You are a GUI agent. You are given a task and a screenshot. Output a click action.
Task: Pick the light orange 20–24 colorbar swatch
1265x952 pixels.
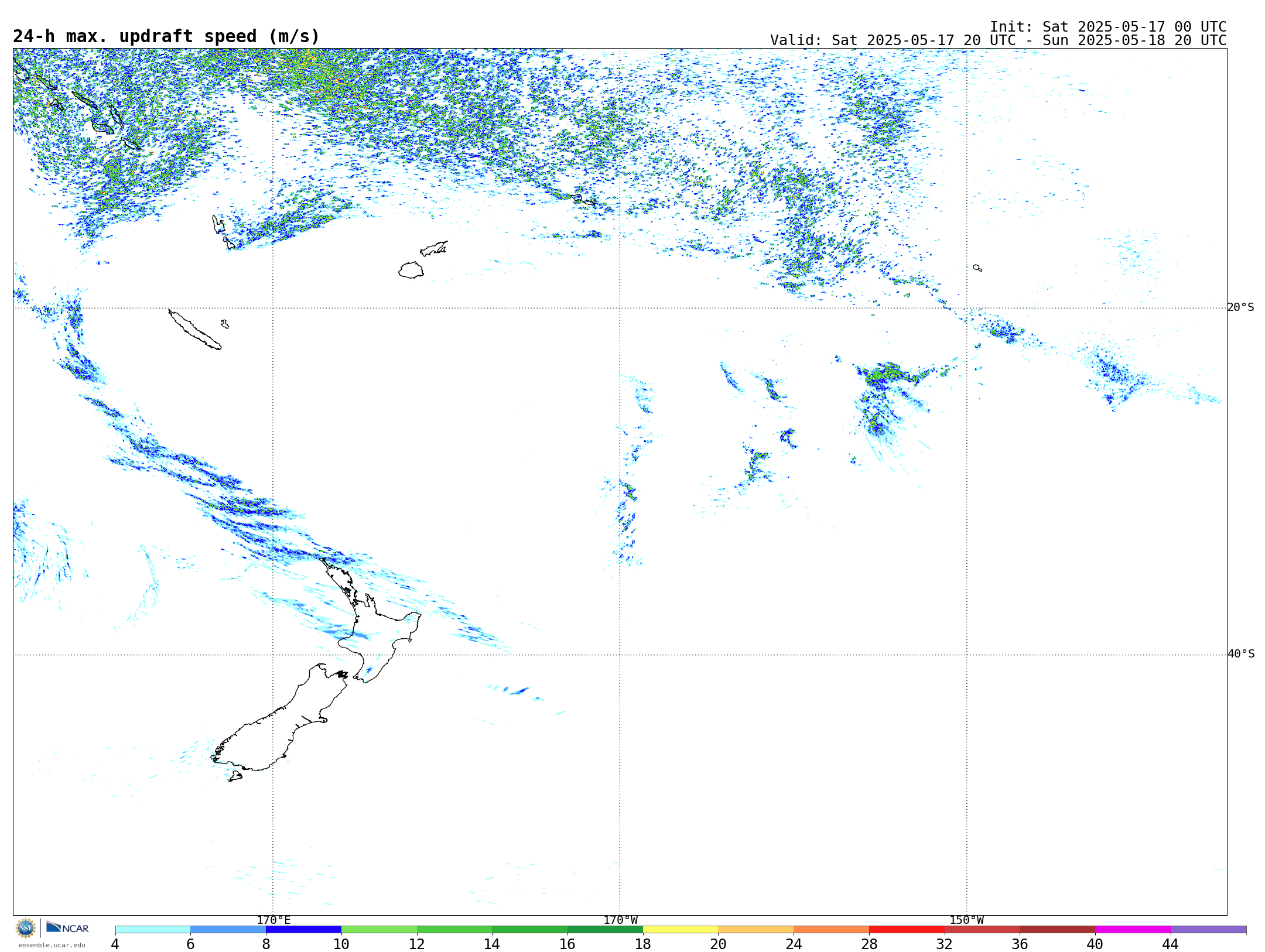pyautogui.click(x=756, y=930)
